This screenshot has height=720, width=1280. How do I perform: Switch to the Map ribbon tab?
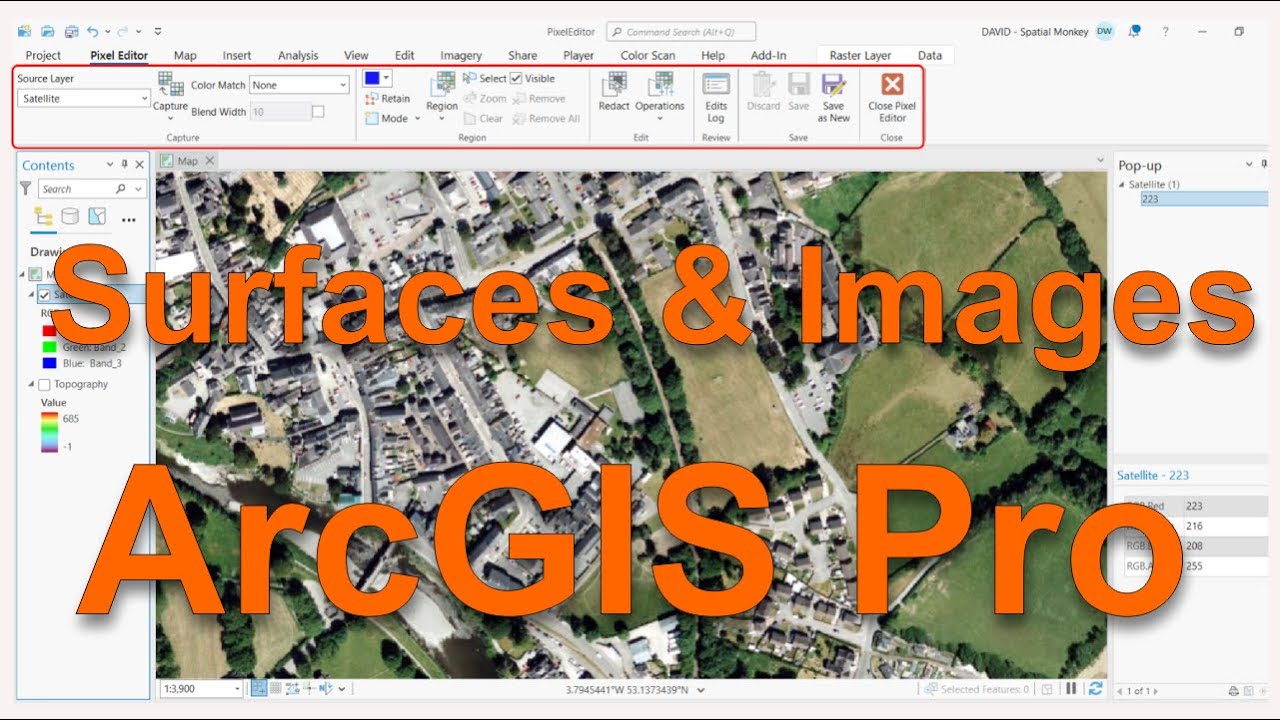185,56
